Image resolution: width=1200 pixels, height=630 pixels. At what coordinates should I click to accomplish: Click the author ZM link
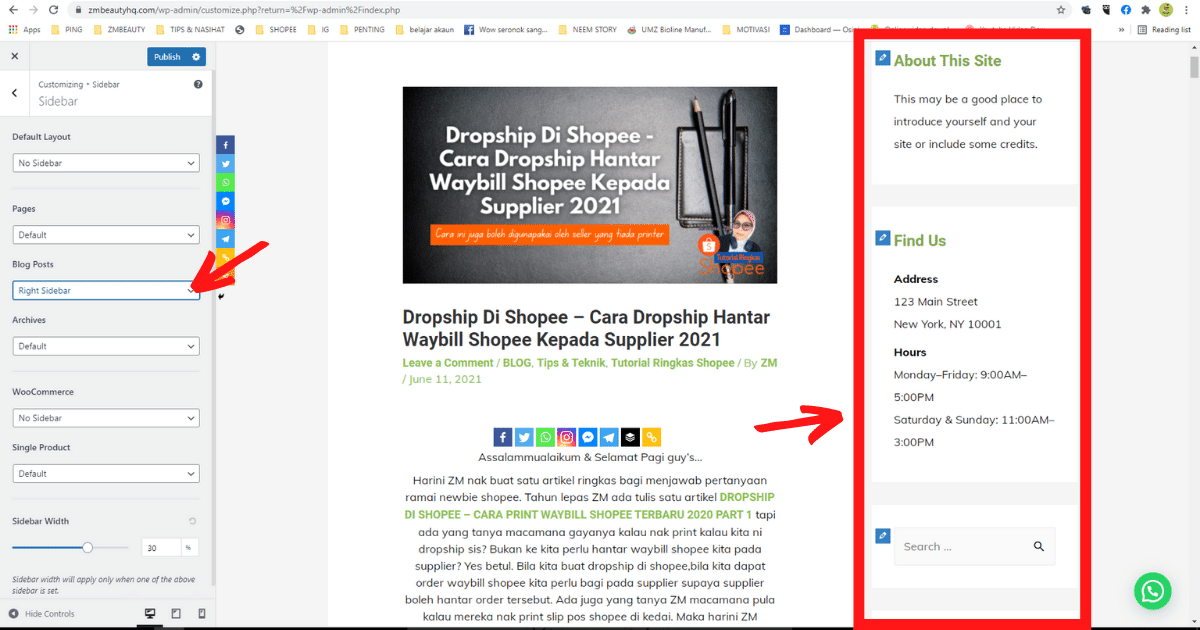click(x=769, y=363)
